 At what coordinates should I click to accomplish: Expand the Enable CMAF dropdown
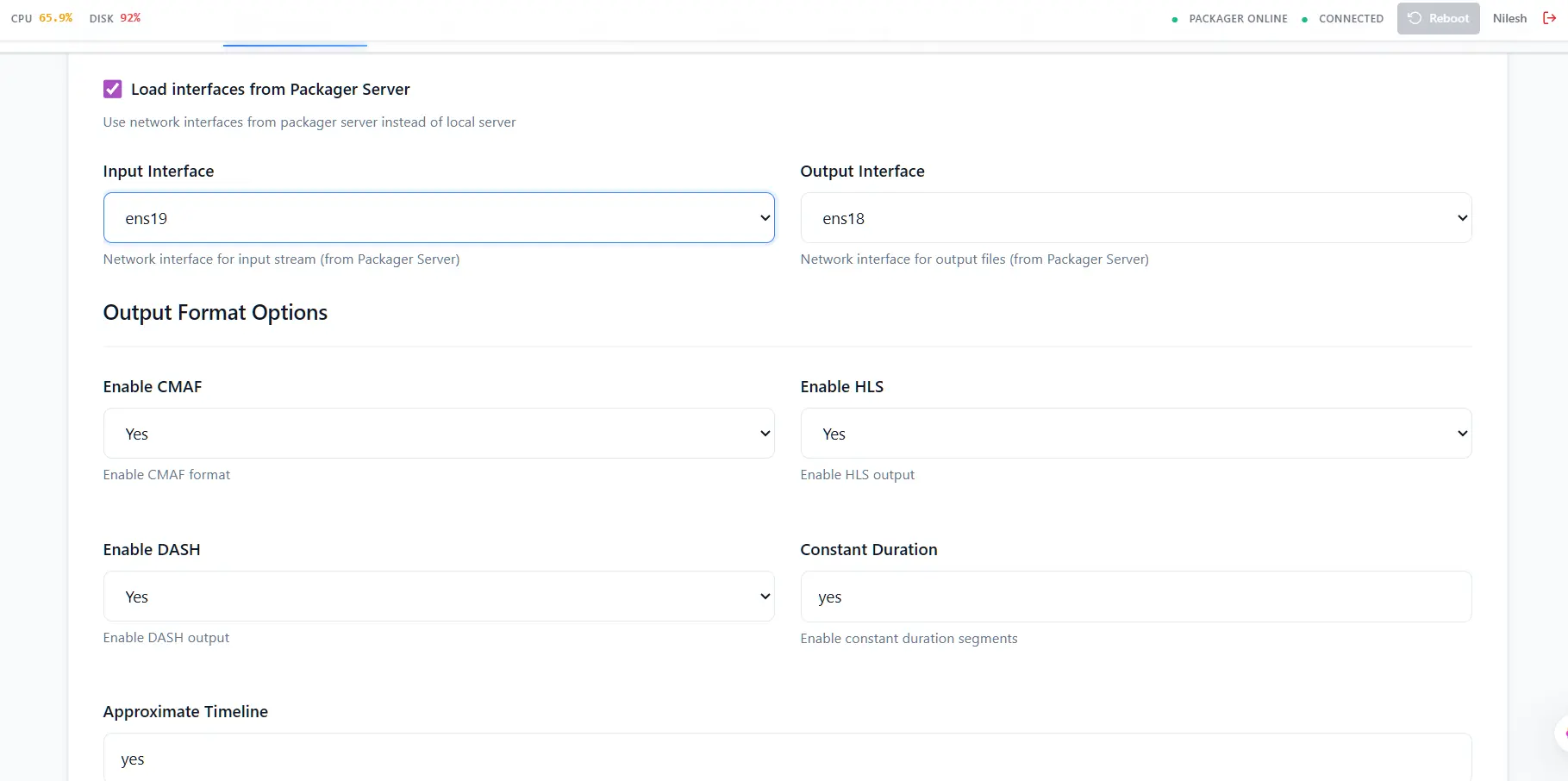point(439,433)
